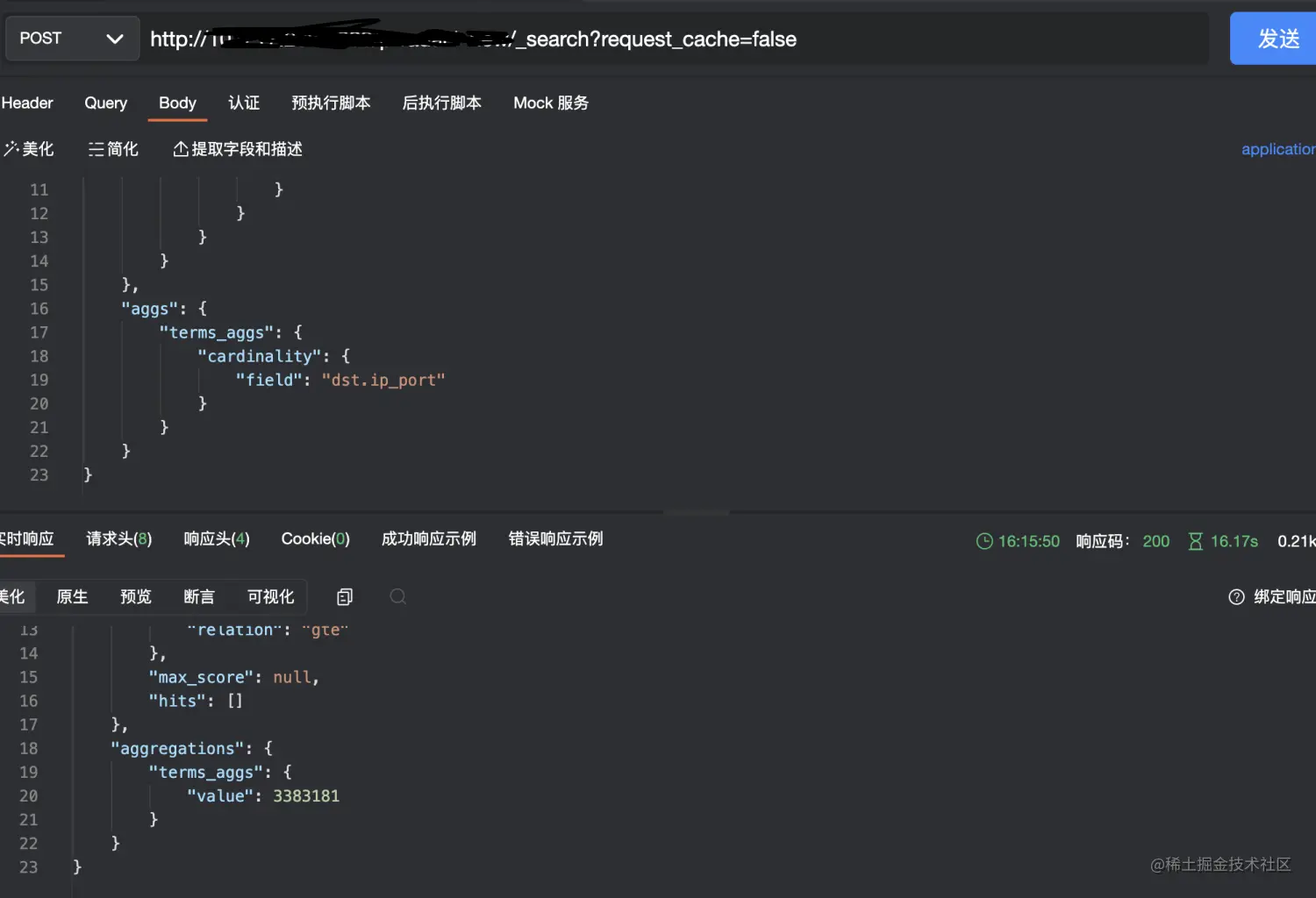Open the Cookie(0) tab
The height and width of the screenshot is (898, 1316).
click(x=315, y=538)
